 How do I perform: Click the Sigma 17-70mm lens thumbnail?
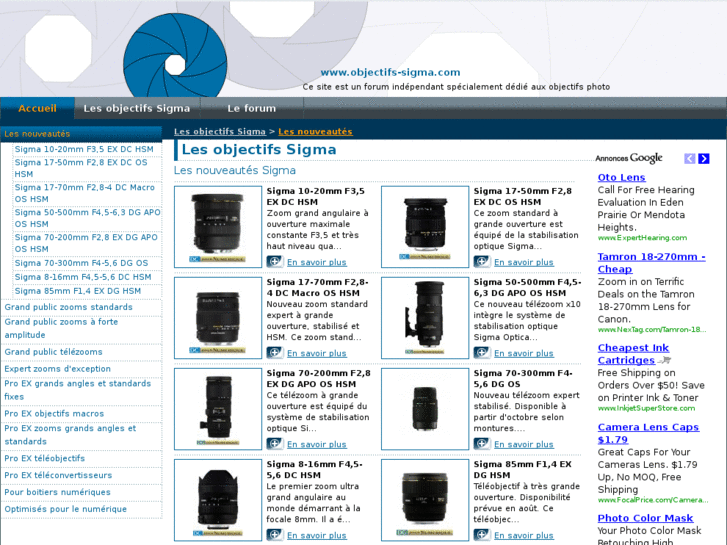pos(218,318)
